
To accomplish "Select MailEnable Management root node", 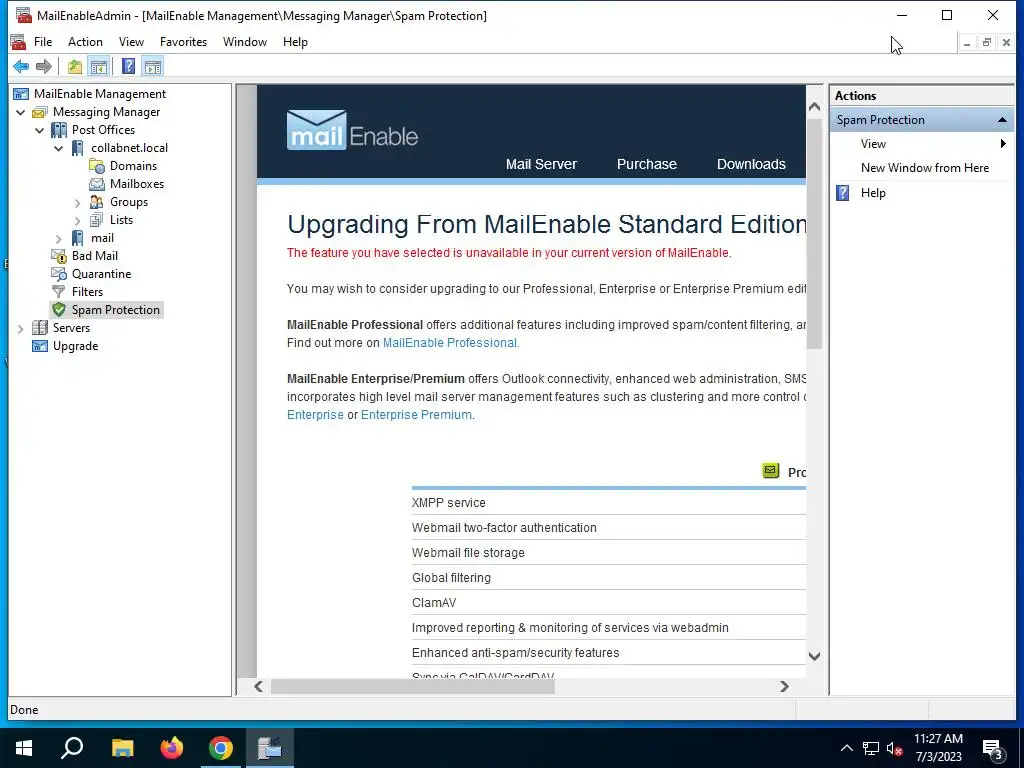I will [x=99, y=94].
